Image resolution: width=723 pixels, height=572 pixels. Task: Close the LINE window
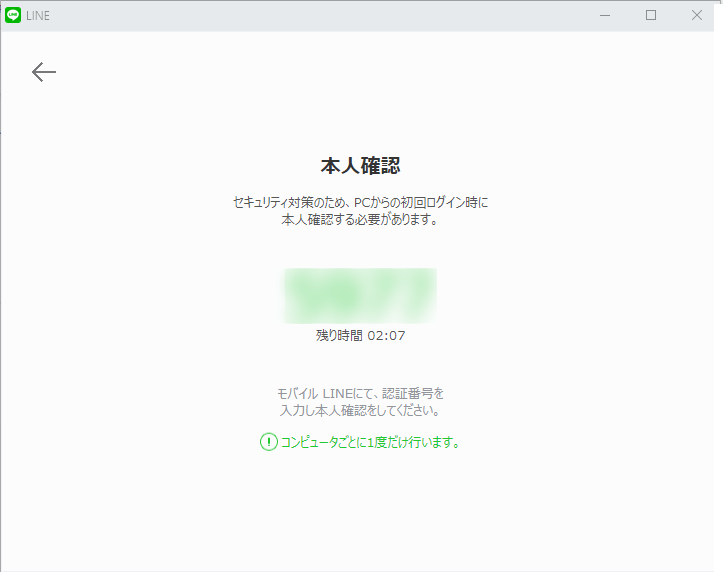click(697, 15)
